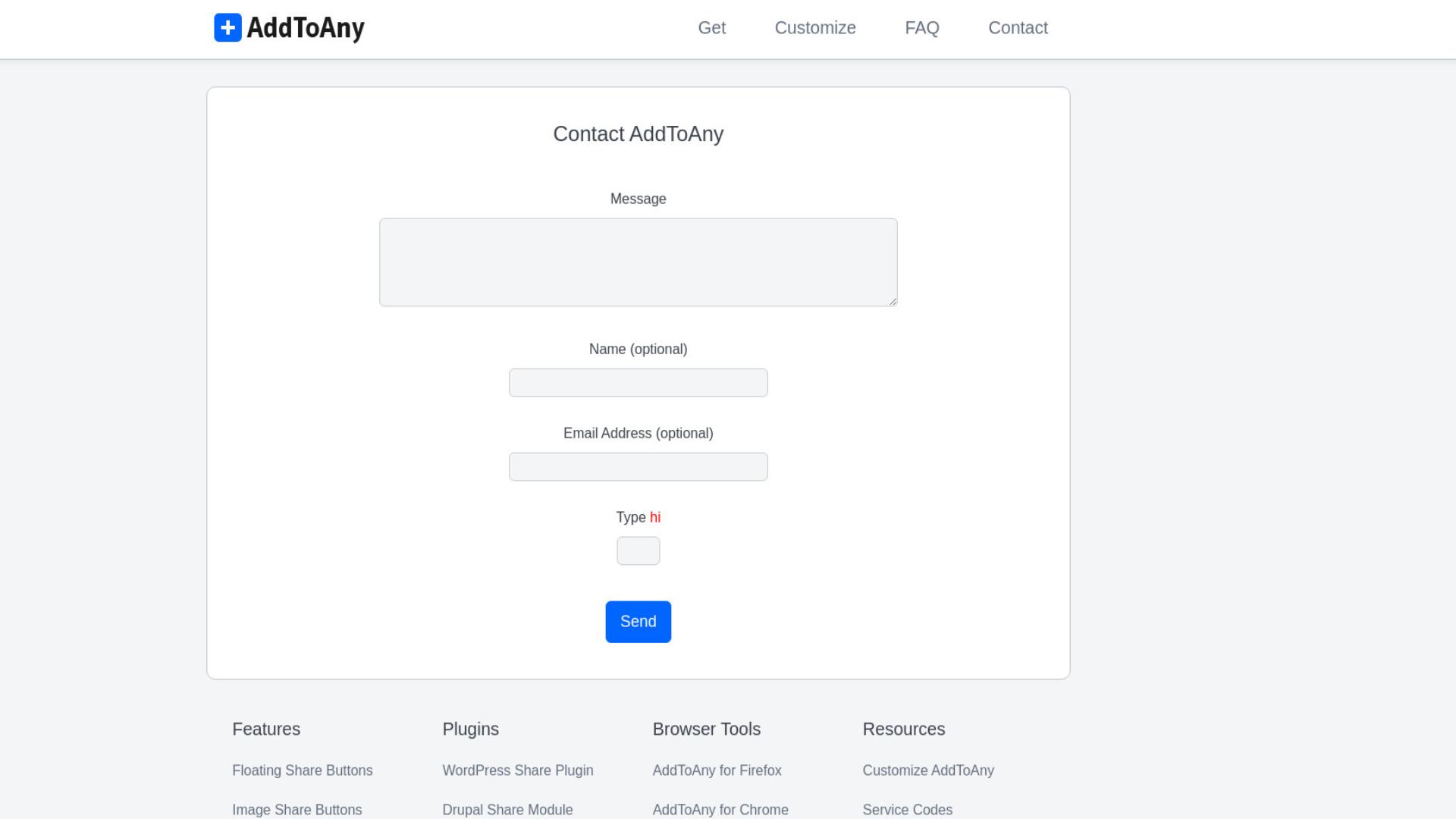Open the Customize navigation link
Image resolution: width=1456 pixels, height=819 pixels.
pyautogui.click(x=815, y=28)
